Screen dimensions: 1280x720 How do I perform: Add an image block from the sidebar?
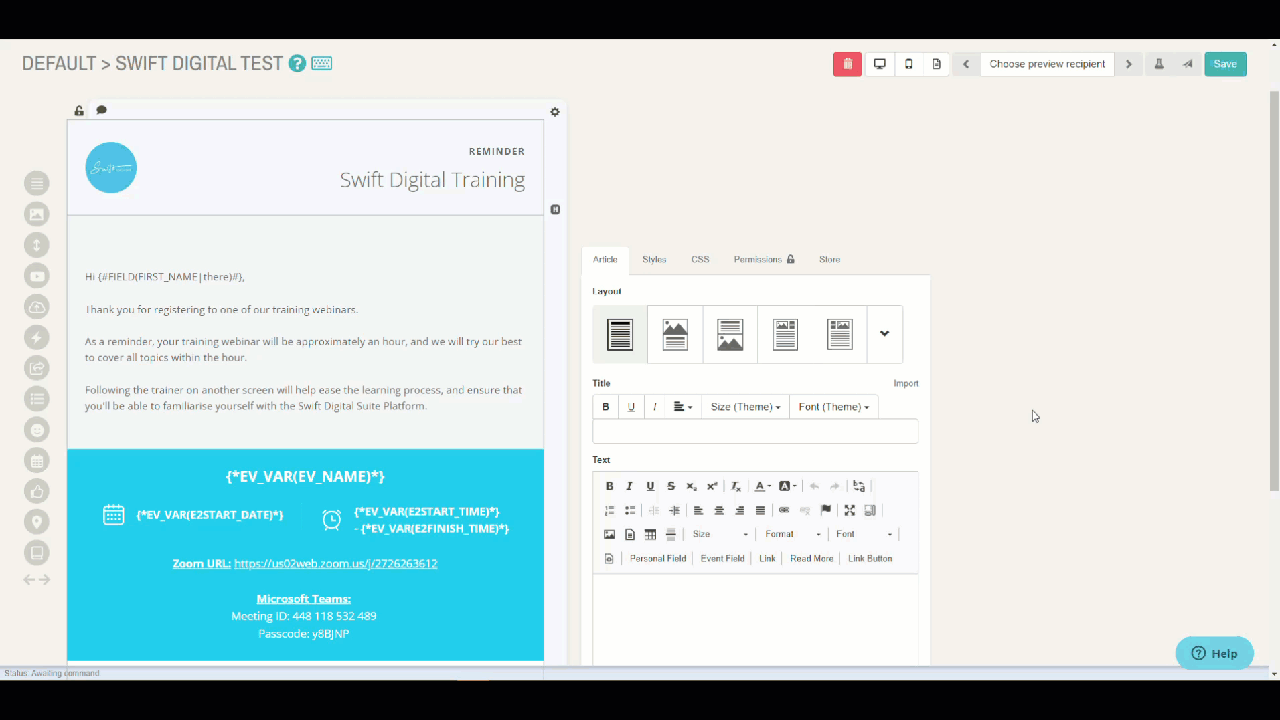37,214
